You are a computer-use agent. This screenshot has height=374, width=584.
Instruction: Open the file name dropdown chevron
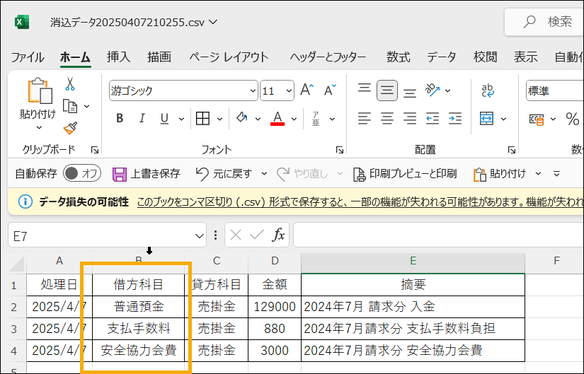click(213, 22)
